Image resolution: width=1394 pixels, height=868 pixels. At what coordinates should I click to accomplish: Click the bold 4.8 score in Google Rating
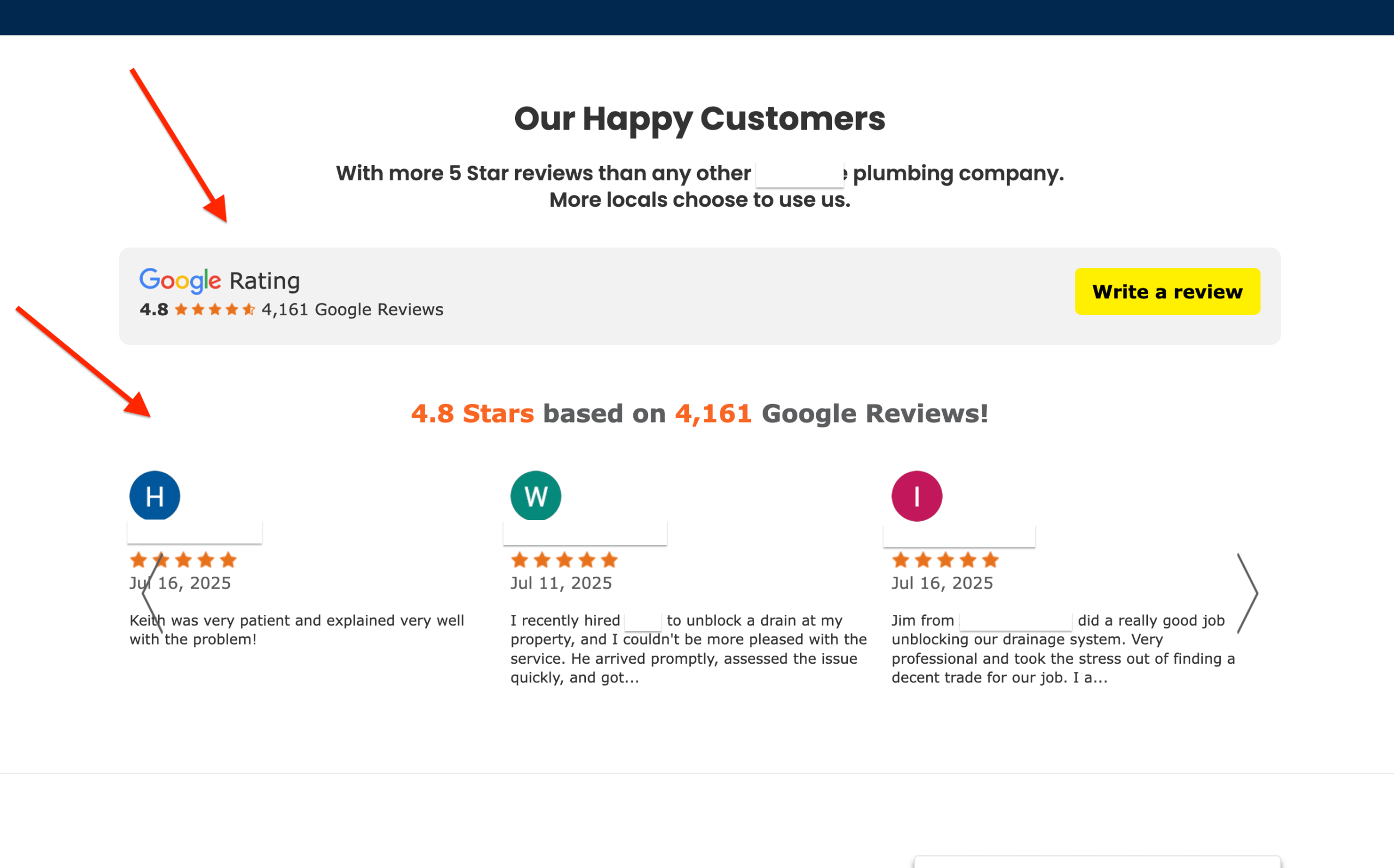[x=154, y=310]
